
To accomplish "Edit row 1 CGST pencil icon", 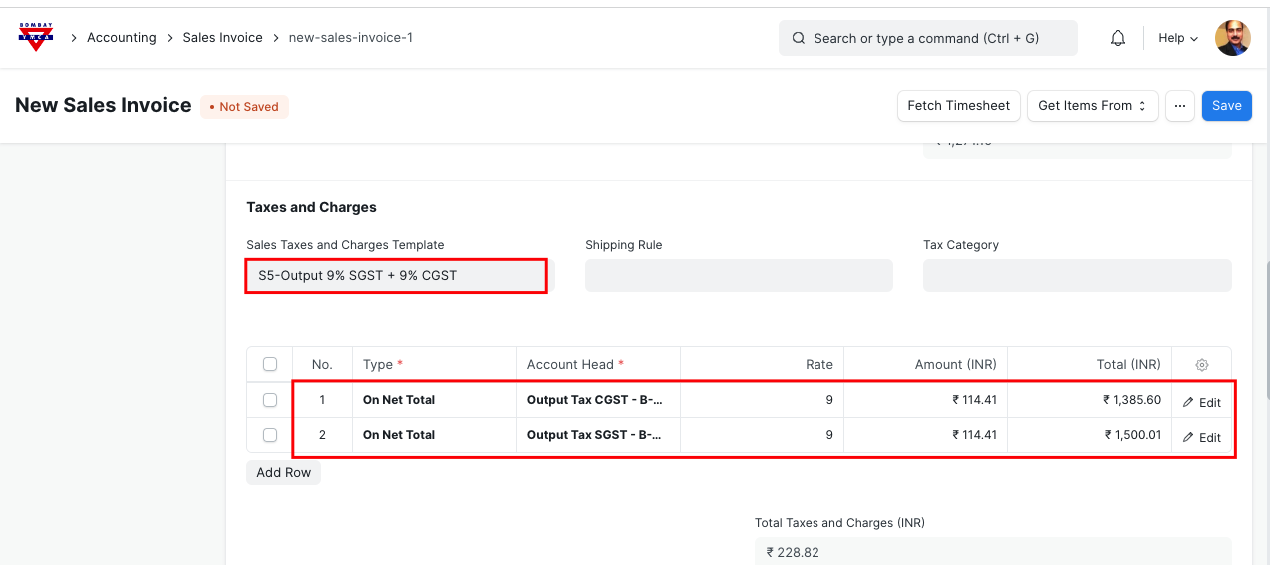I will click(1188, 402).
